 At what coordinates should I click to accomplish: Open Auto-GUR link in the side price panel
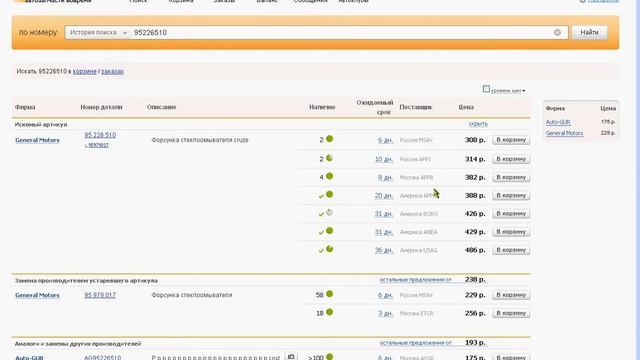click(558, 122)
